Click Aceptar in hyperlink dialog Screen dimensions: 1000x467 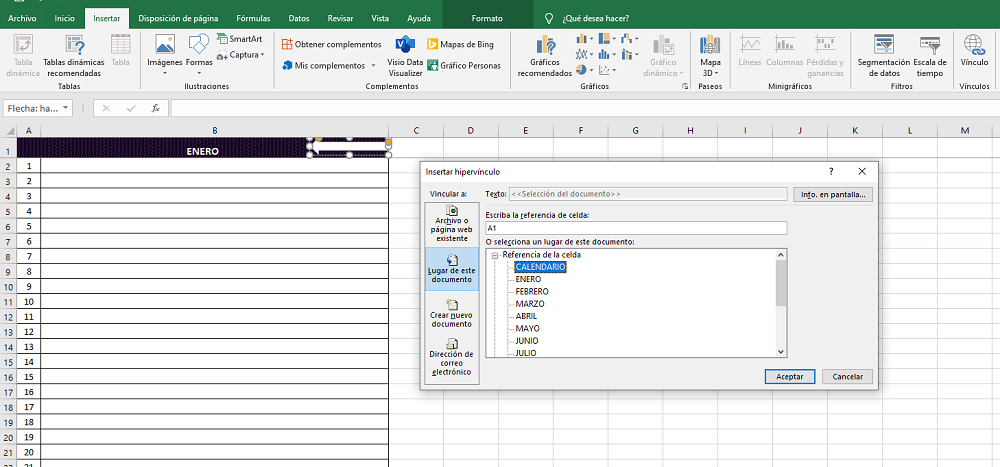tap(790, 377)
